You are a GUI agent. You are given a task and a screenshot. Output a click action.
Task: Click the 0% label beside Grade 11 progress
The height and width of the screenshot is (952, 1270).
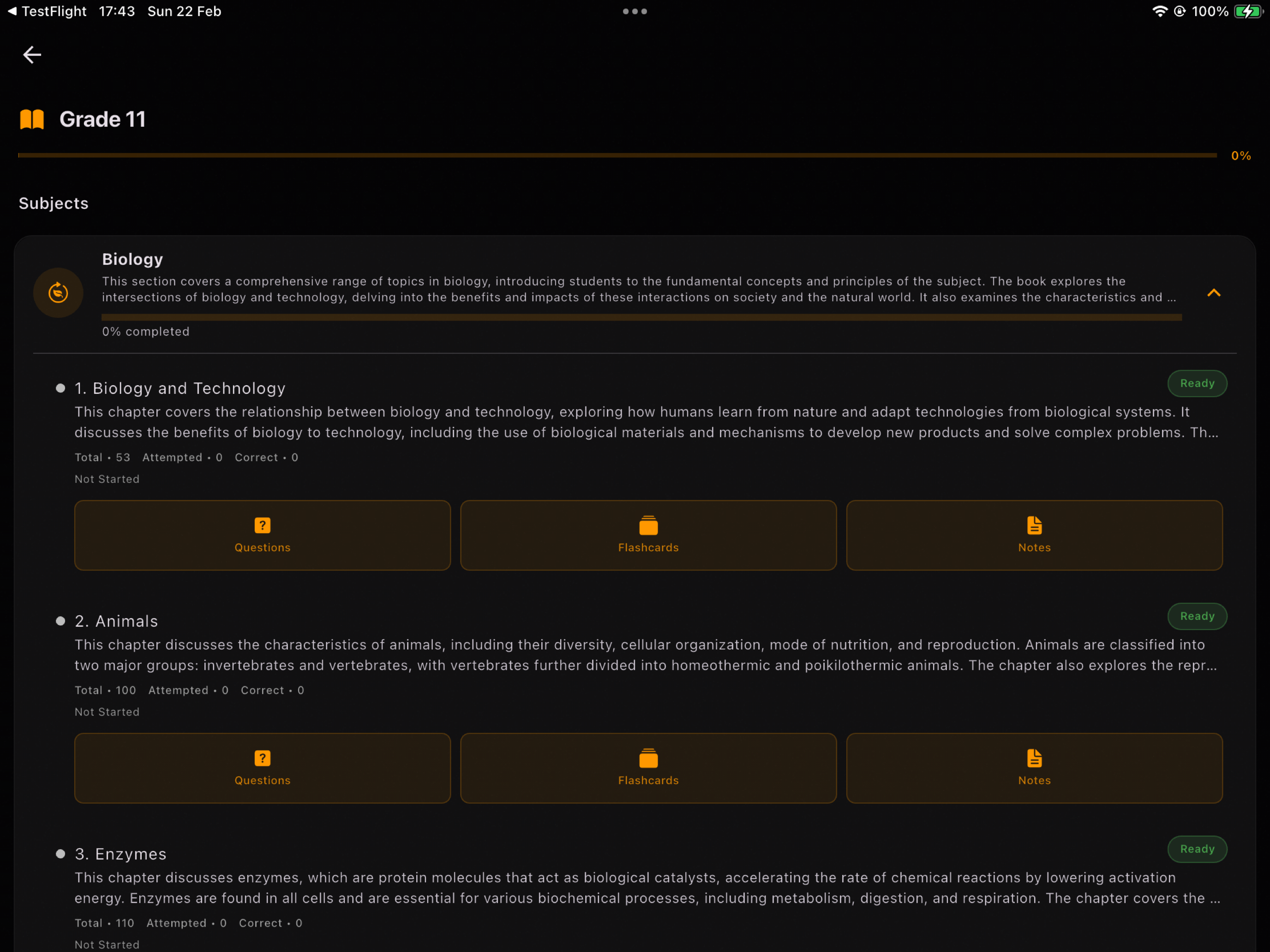(1241, 155)
